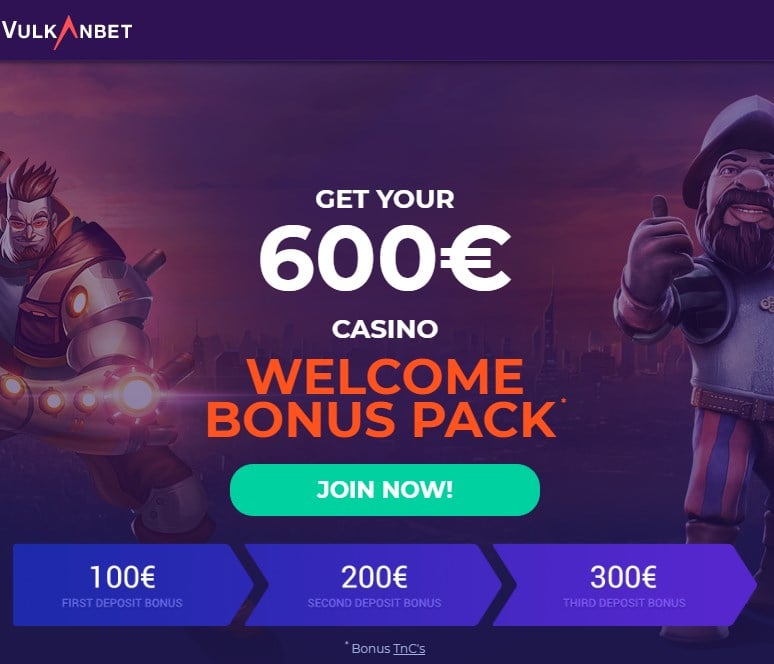Image resolution: width=774 pixels, height=664 pixels.
Task: Select the 200€ second deposit bonus arrow
Action: [x=374, y=585]
